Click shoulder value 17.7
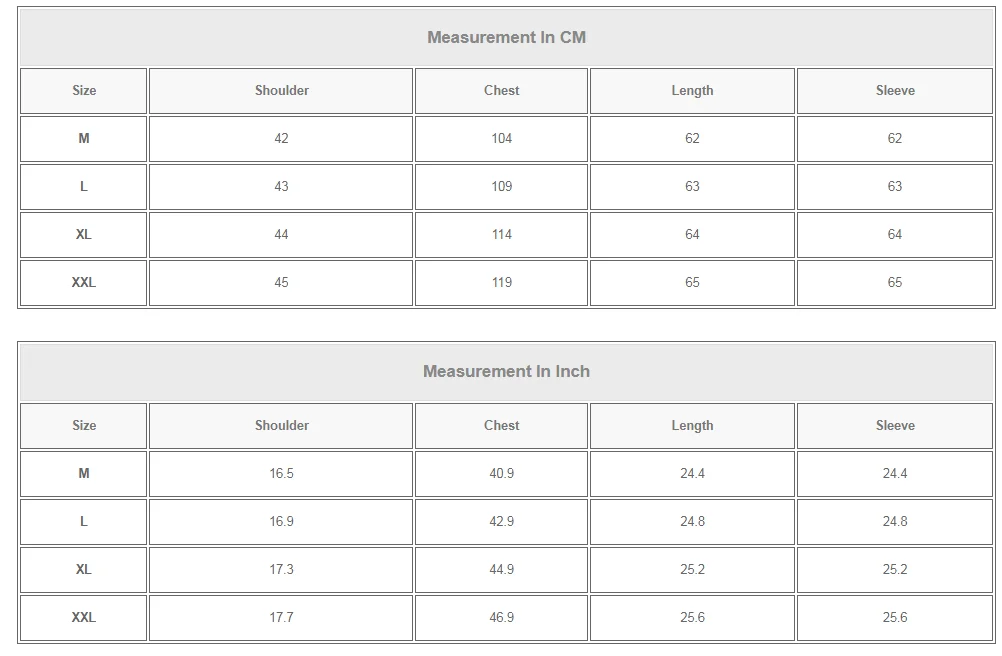This screenshot has height=656, width=1002. click(x=281, y=617)
